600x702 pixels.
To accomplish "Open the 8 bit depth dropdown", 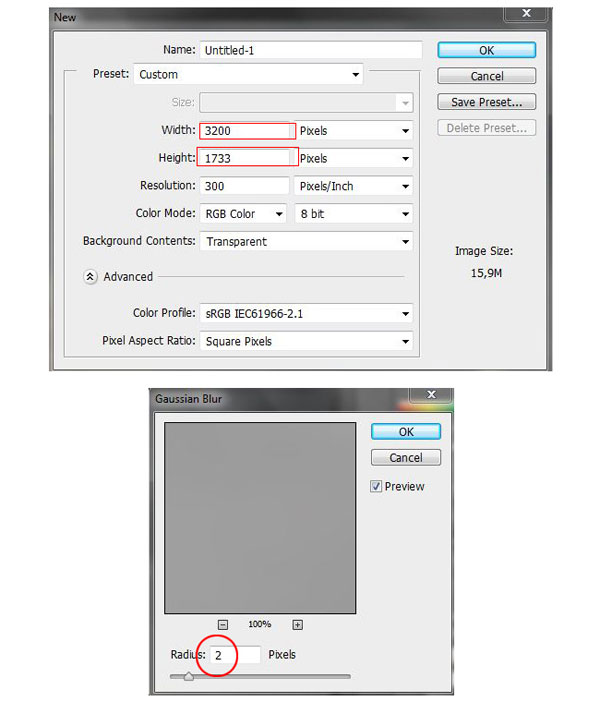I will click(x=353, y=214).
